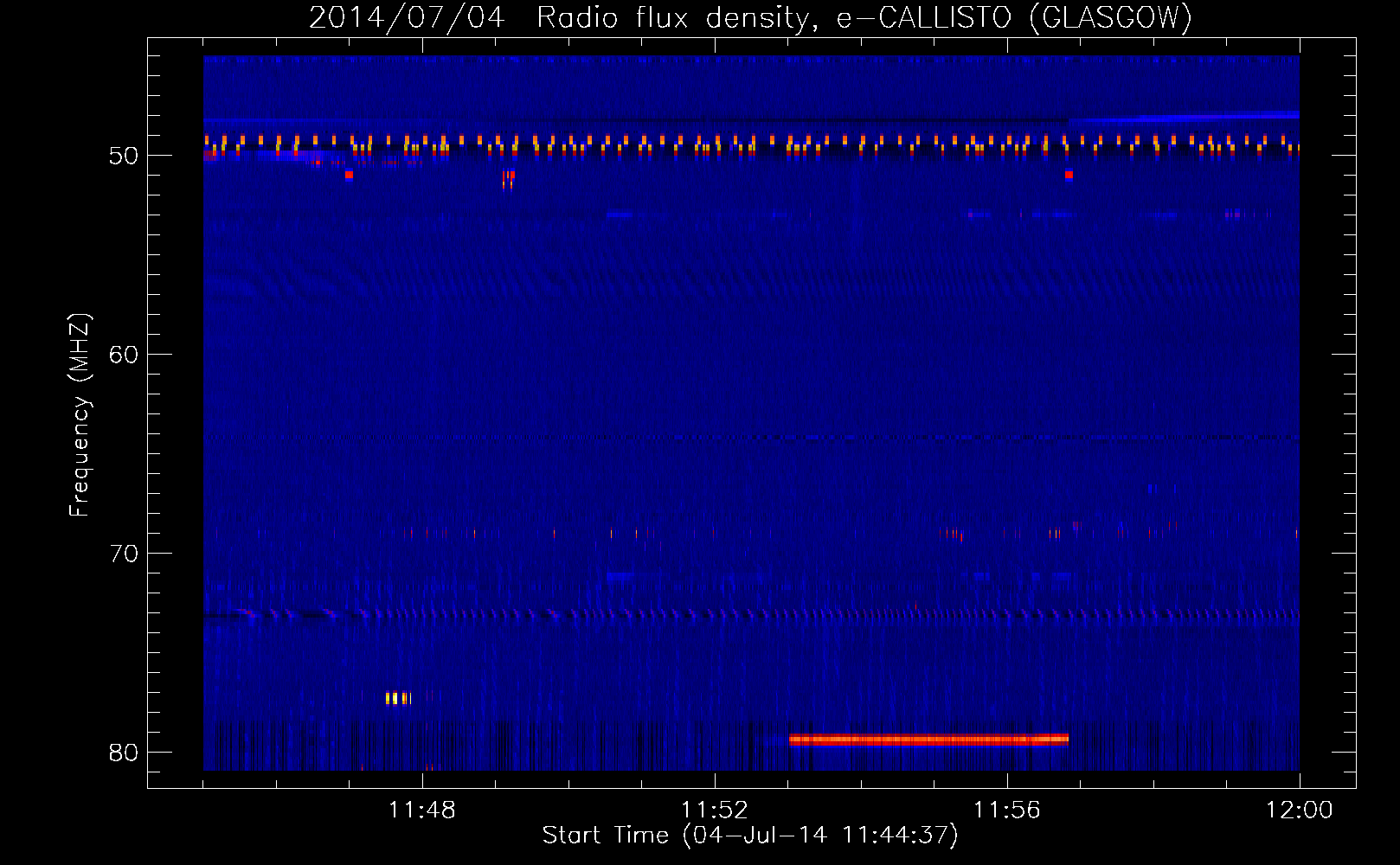
Task: Click the "Frequency (MHZ)" y-axis label
Action: coord(79,415)
